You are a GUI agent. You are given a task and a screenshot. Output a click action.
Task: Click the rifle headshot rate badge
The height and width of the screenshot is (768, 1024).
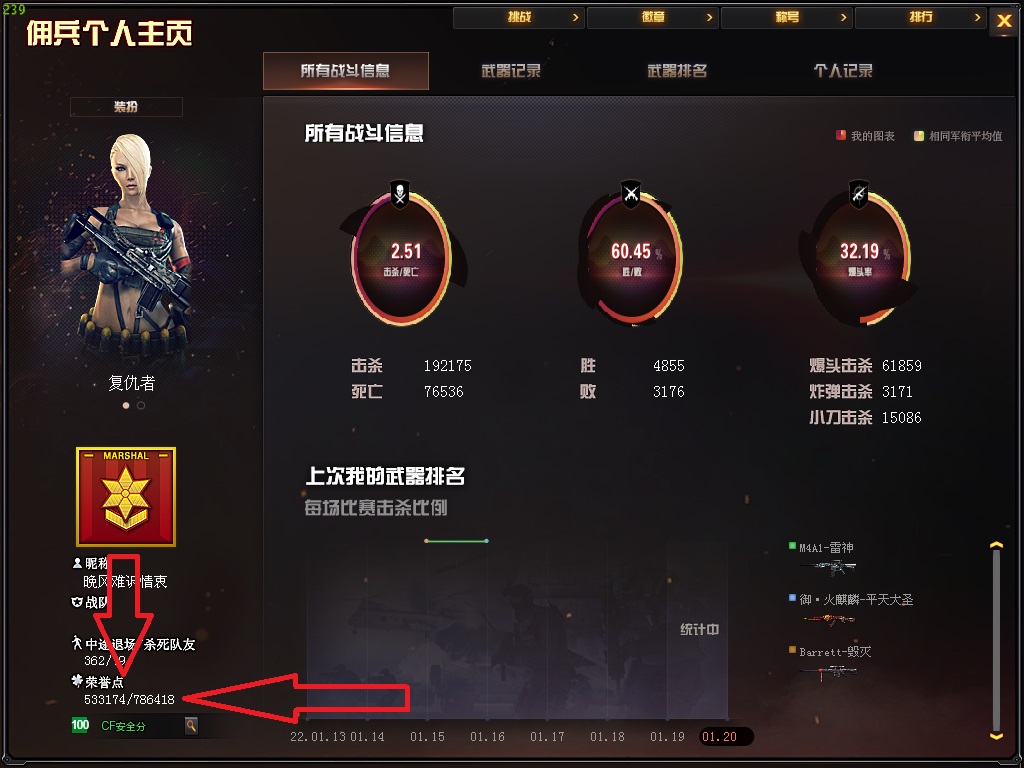859,194
